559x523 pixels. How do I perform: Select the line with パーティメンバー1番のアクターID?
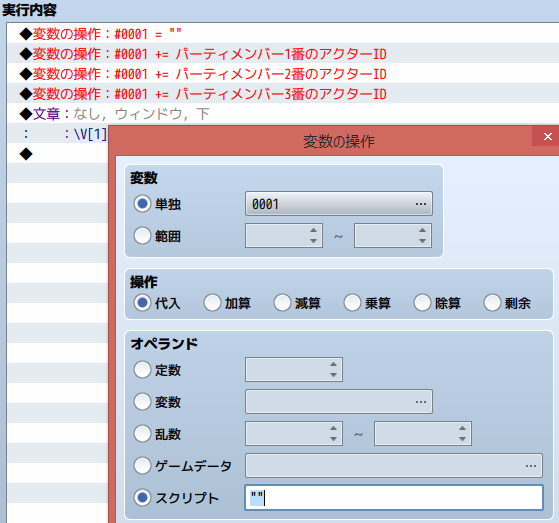pos(283,53)
